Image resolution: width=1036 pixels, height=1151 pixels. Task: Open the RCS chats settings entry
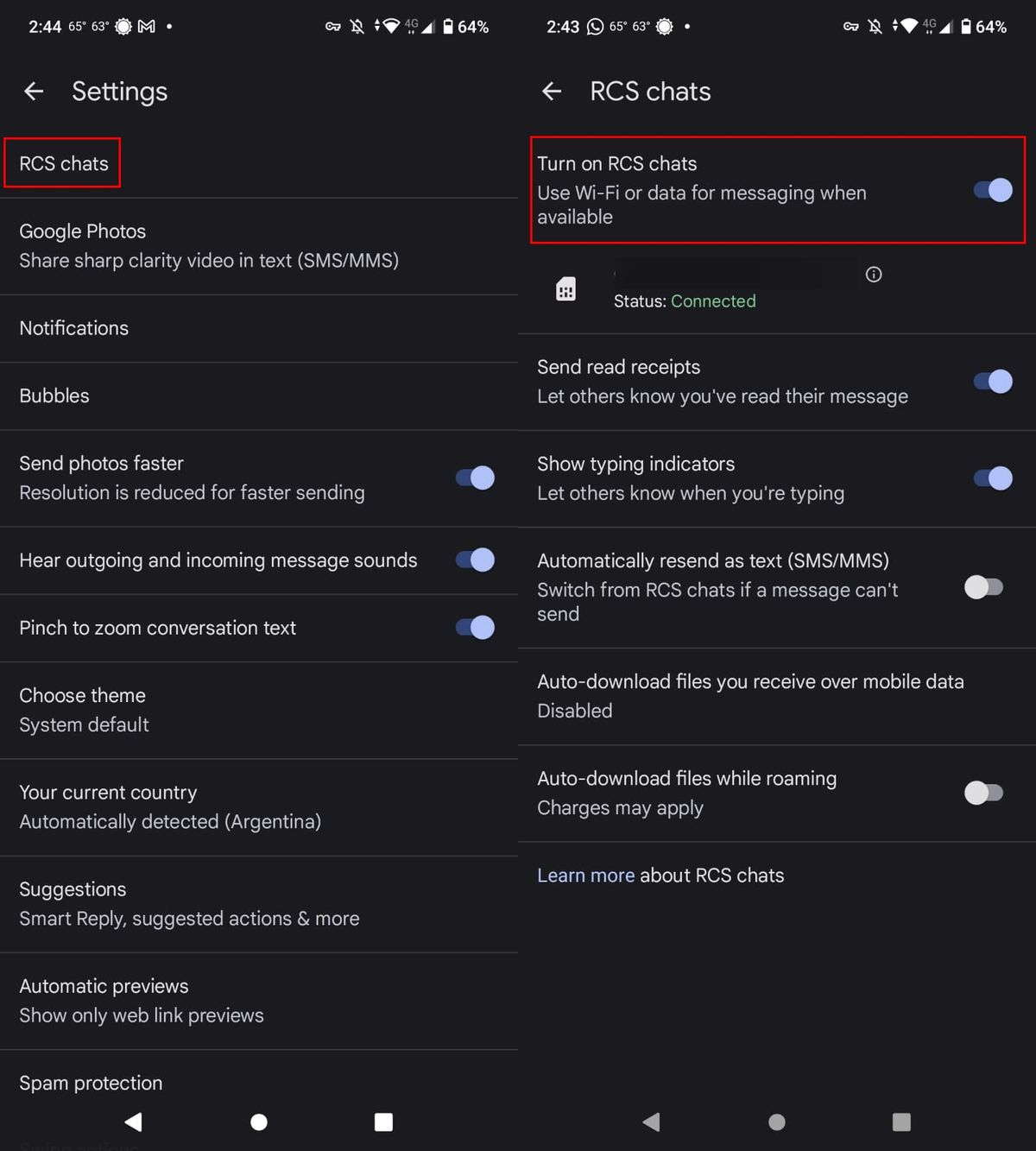[x=63, y=163]
